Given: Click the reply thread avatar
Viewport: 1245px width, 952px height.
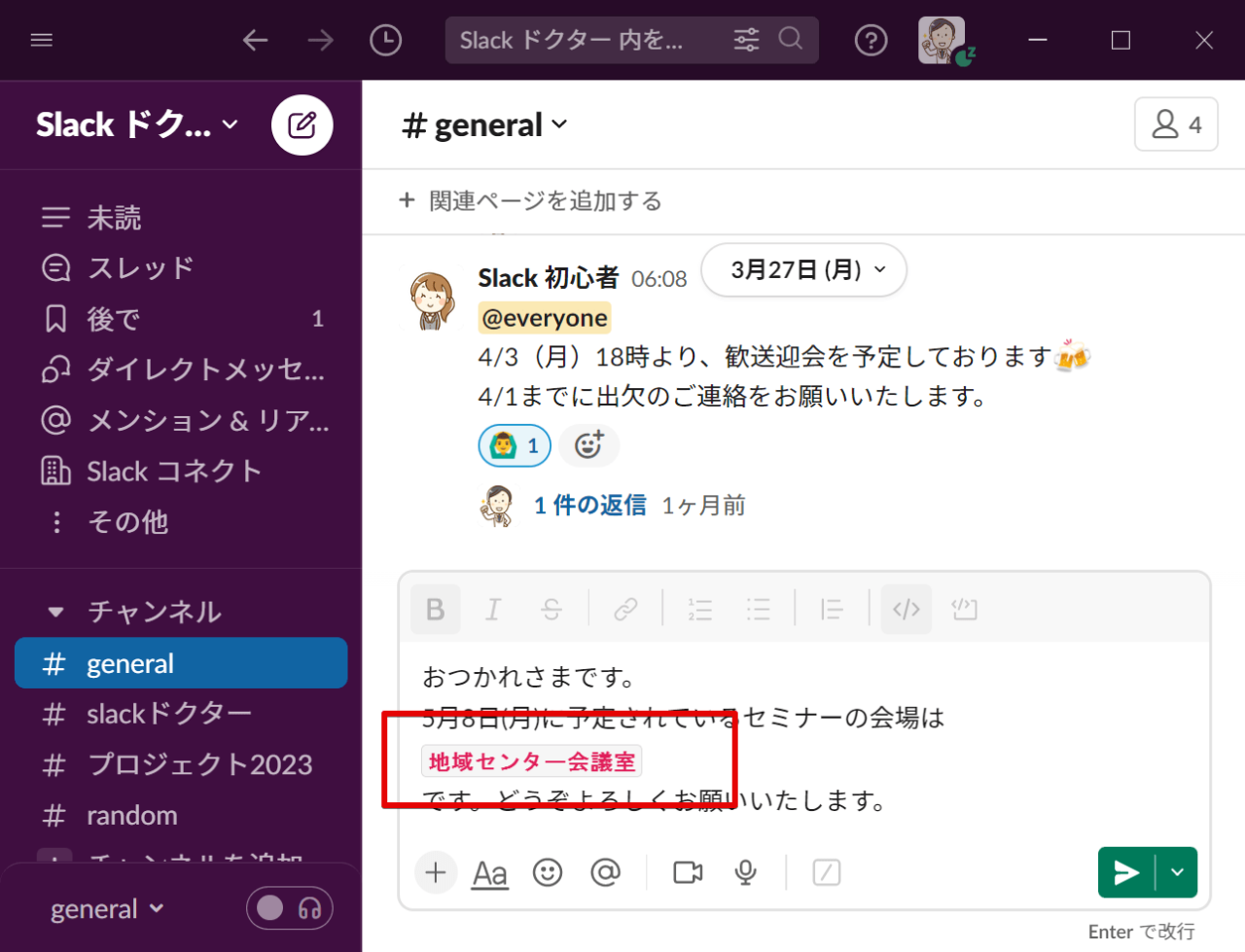Looking at the screenshot, I should coord(496,506).
